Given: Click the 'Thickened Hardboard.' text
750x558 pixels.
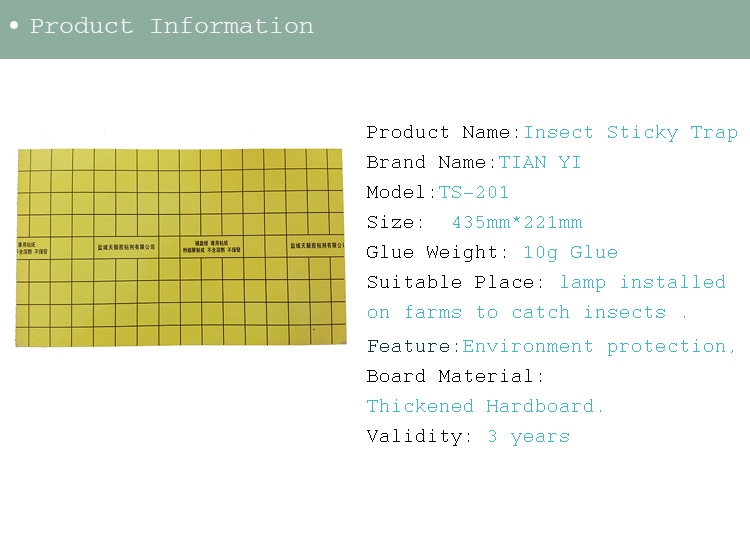Looking at the screenshot, I should [x=485, y=406].
